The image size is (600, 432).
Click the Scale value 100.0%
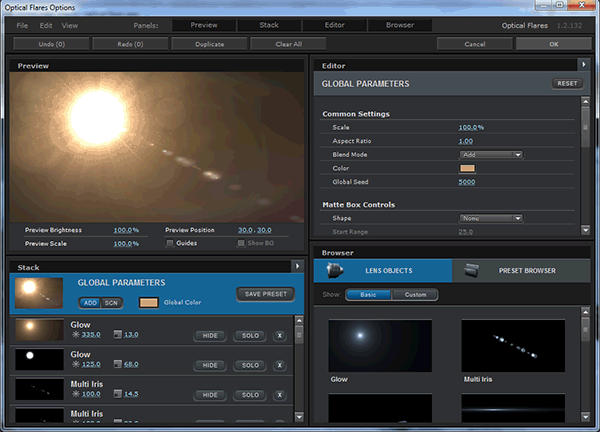[x=471, y=127]
